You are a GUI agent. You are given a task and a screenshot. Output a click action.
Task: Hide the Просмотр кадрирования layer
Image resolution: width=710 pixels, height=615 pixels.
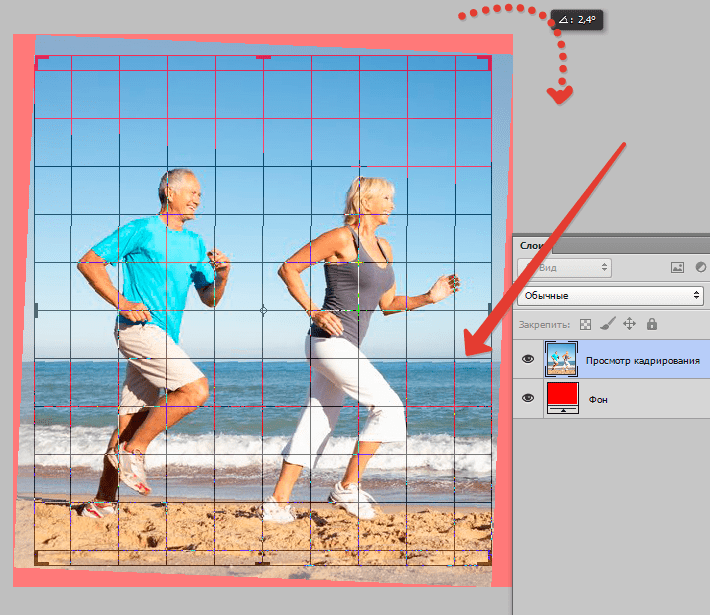528,359
